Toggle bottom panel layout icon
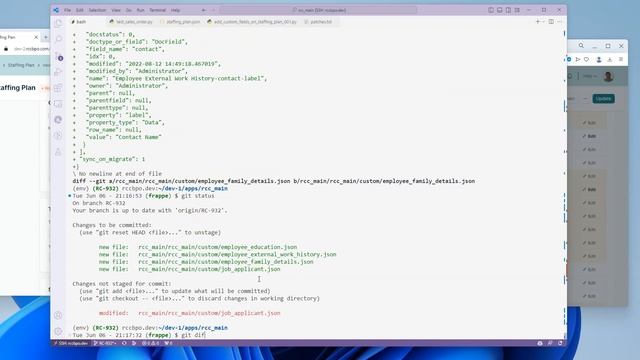This screenshot has height=360, width=640. (499, 10)
